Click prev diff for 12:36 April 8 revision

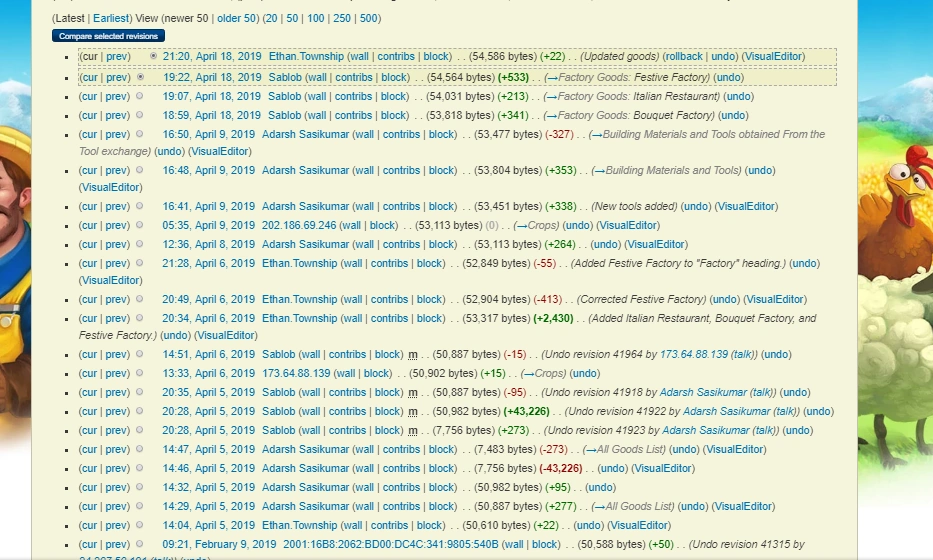pos(117,244)
